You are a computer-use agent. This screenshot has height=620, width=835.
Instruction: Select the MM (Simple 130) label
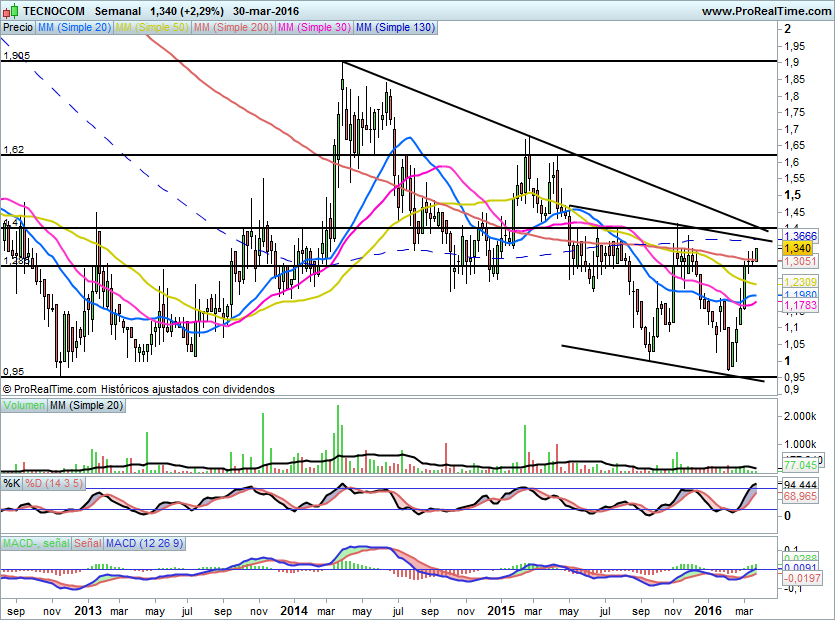395,28
